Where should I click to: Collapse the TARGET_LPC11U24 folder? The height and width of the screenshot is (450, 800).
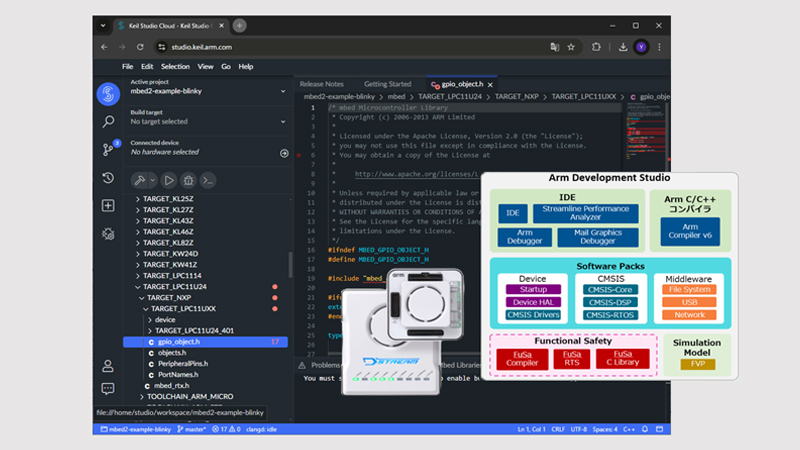175,286
